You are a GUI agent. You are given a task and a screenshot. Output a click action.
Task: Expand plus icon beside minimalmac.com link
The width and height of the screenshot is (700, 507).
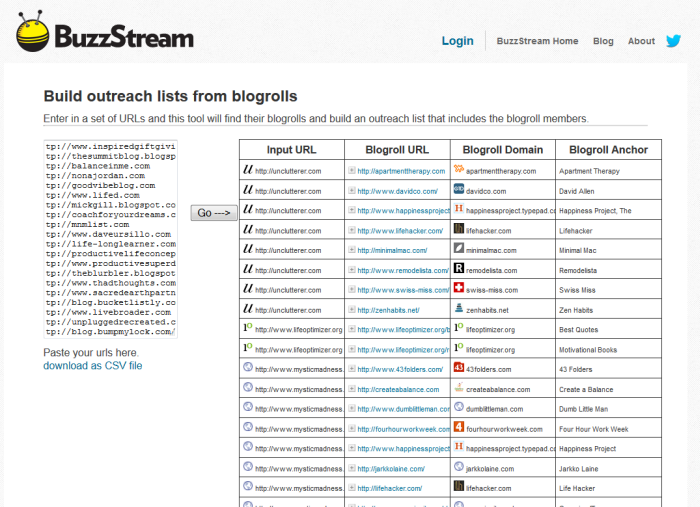click(352, 250)
